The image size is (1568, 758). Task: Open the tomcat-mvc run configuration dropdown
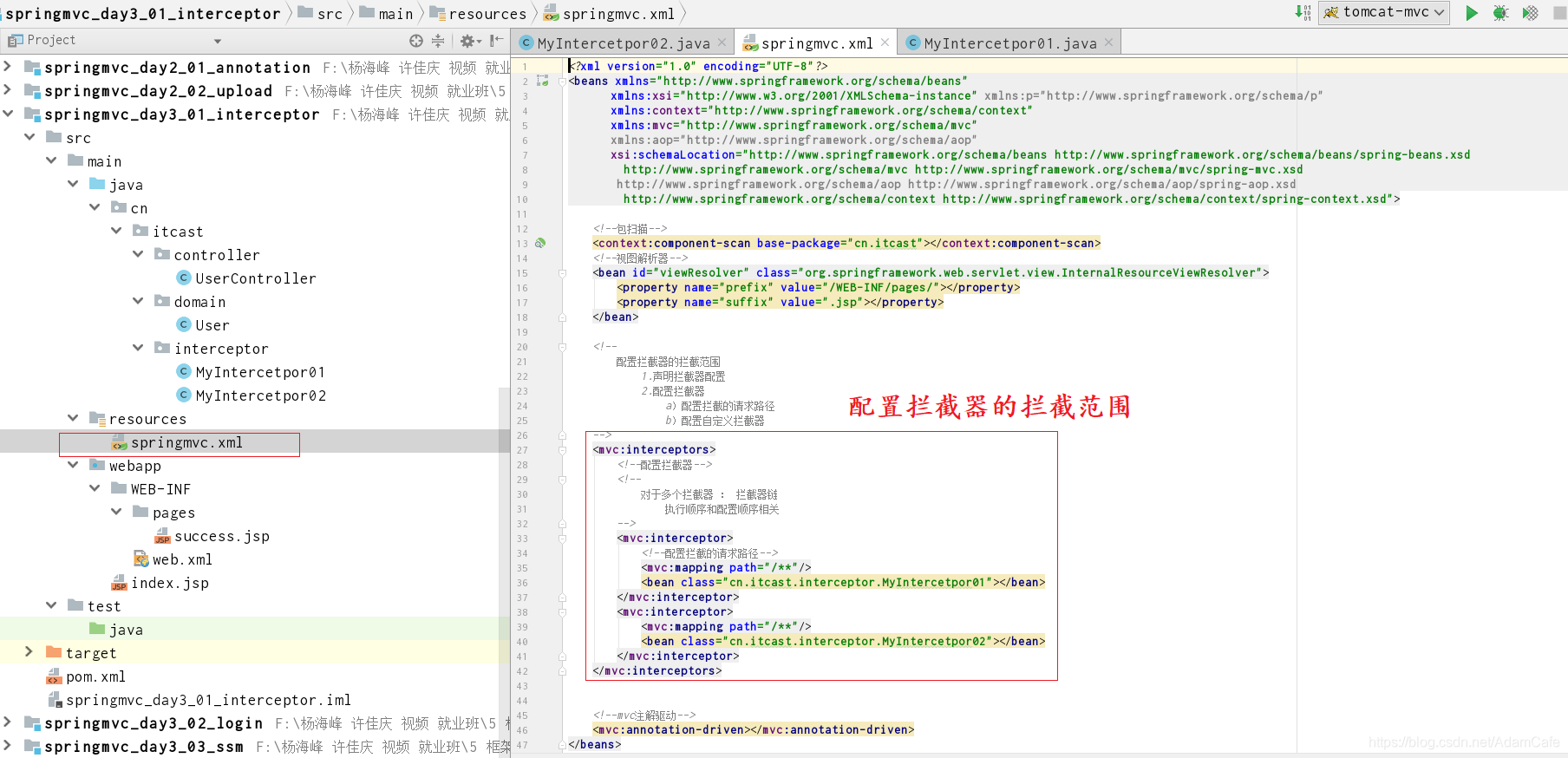click(1384, 12)
